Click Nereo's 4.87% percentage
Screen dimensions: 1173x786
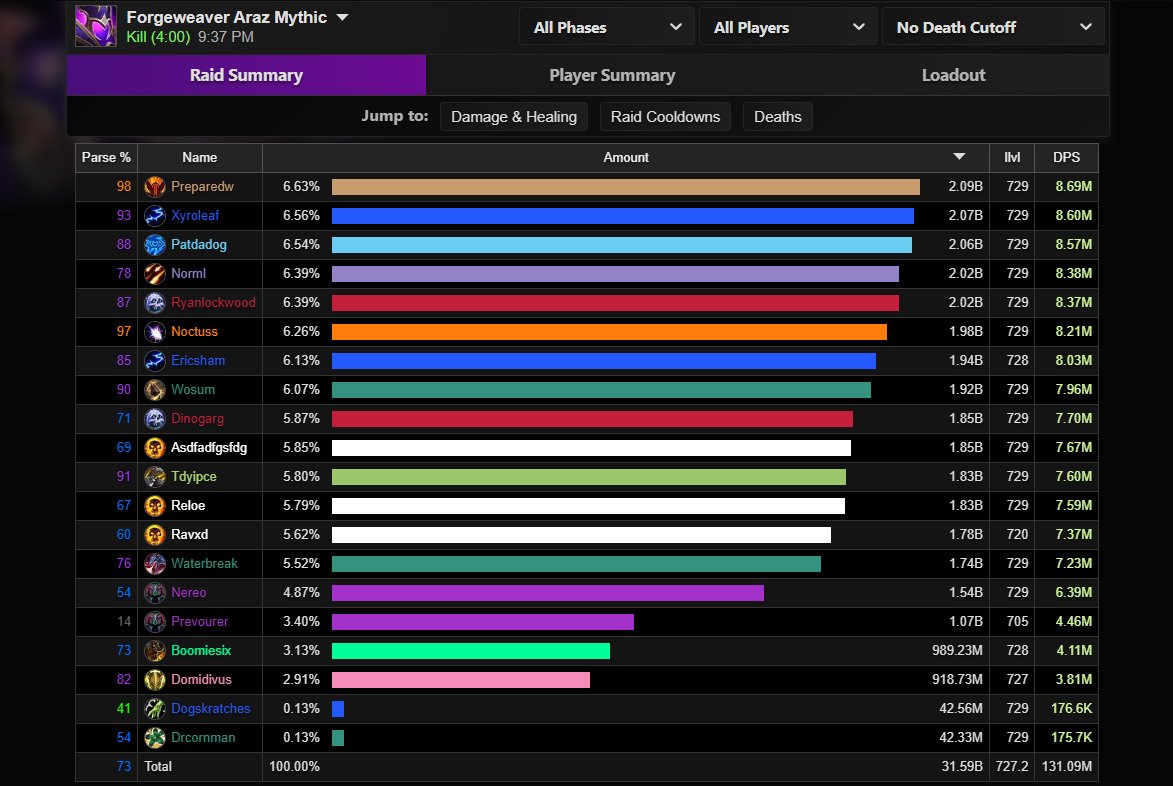coord(301,592)
